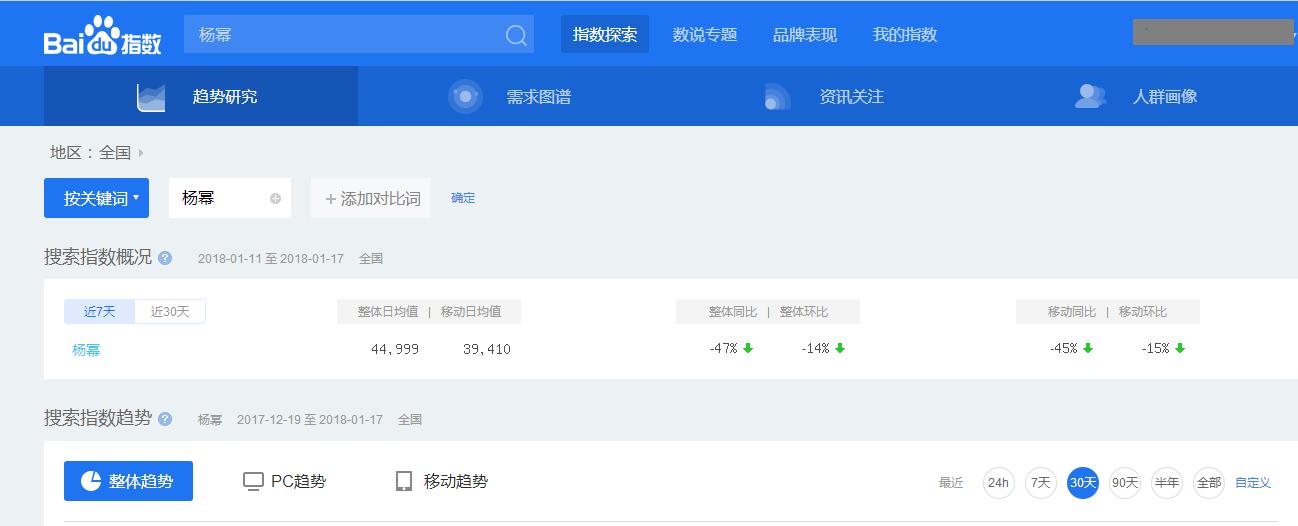Click the 趋势研究 chart icon
Screen dimensions: 1298x526
click(x=151, y=97)
